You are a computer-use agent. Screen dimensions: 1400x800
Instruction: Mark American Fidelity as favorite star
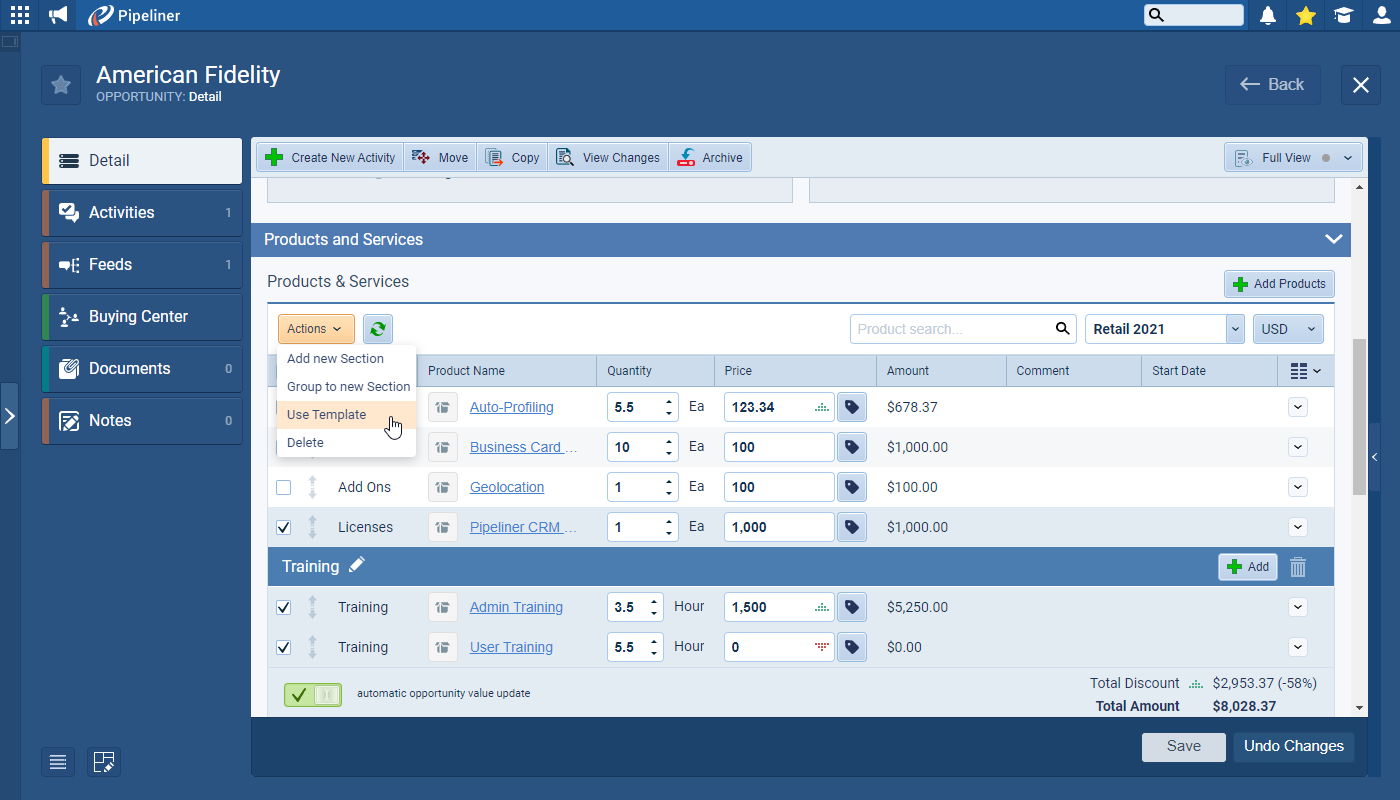[x=61, y=85]
